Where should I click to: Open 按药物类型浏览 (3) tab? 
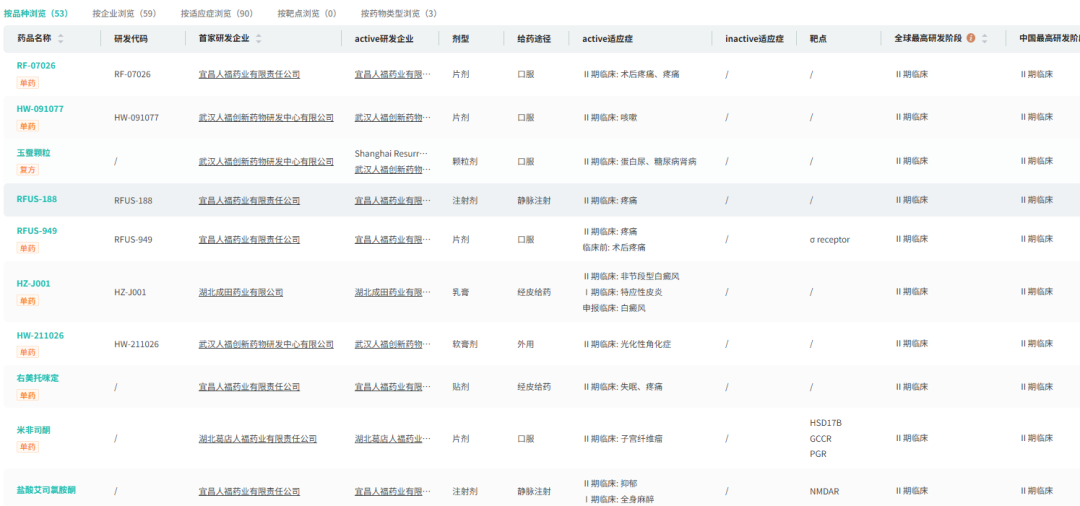click(x=399, y=13)
